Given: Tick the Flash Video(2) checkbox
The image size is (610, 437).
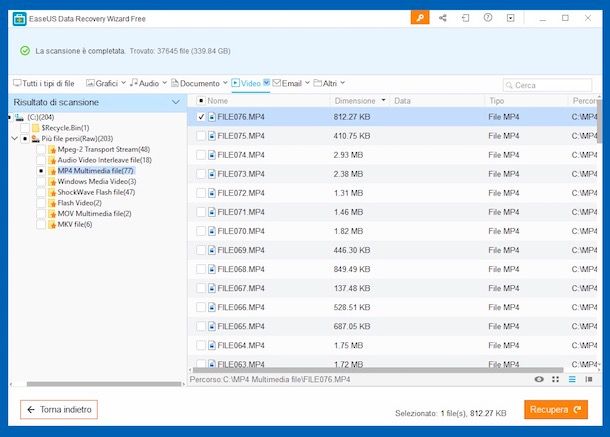Looking at the screenshot, I should (x=41, y=203).
